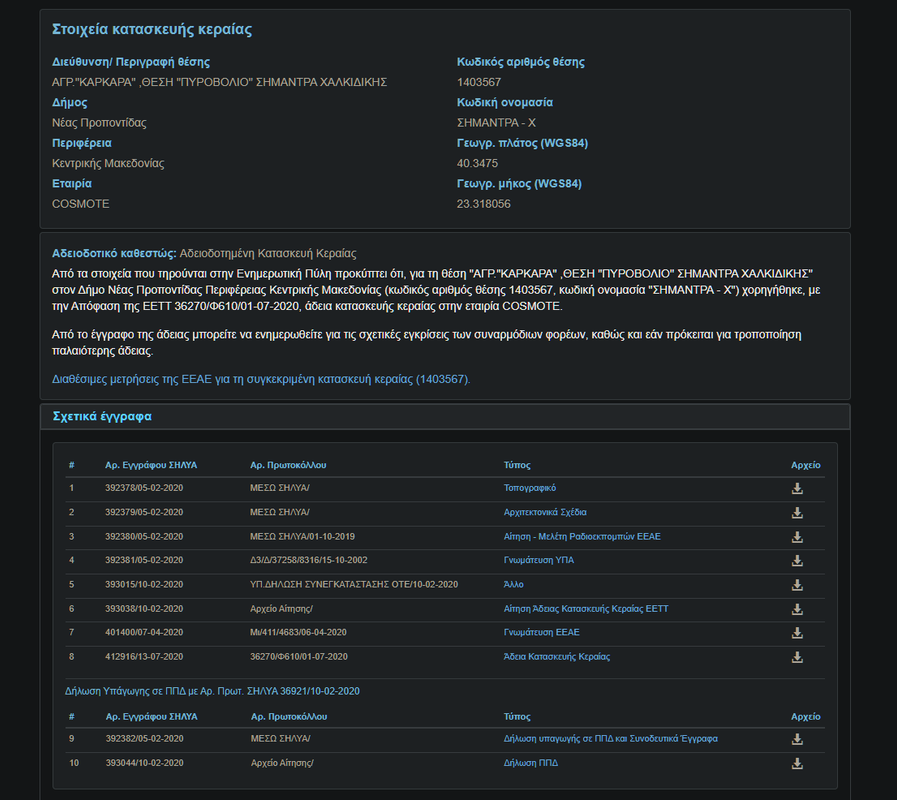Viewport: 897px width, 800px height.
Task: Select latitude value 40.3475
Action: pyautogui.click(x=477, y=163)
